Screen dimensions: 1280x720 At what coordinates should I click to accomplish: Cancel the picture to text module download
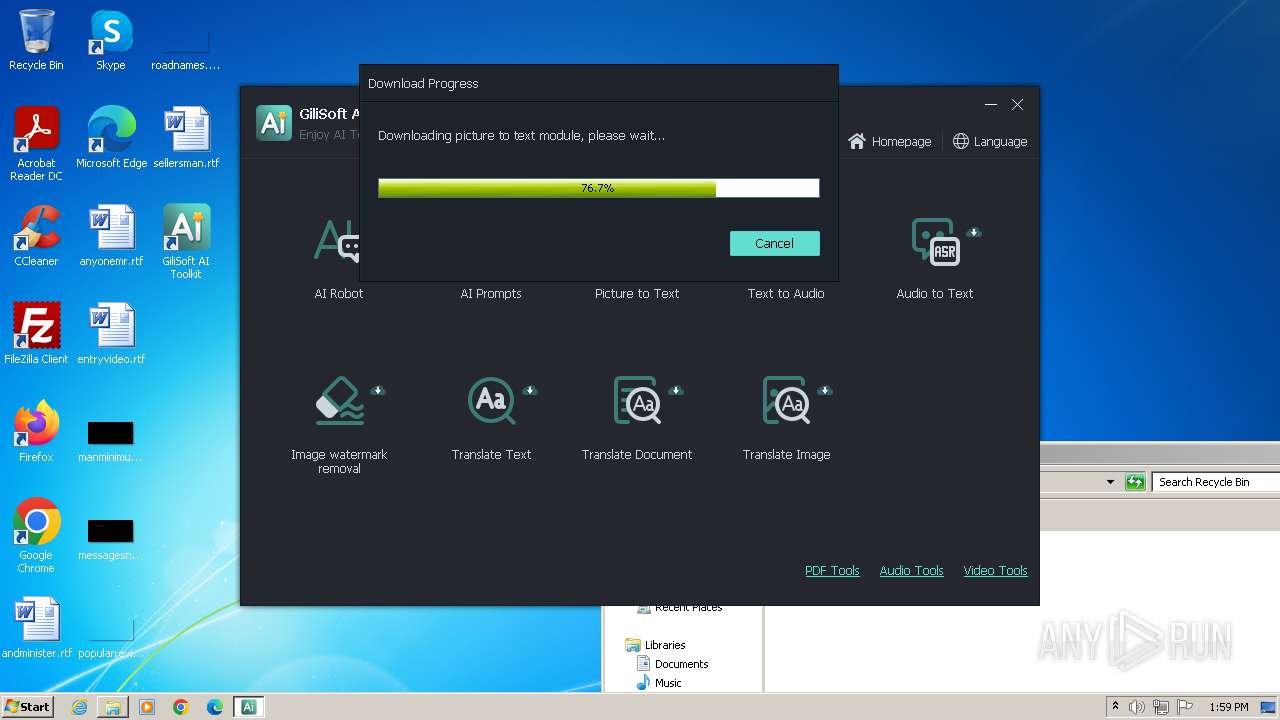pos(774,243)
